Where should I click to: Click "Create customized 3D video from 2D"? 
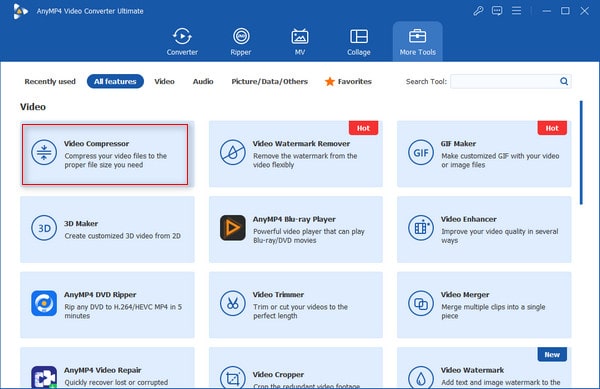[x=122, y=236]
